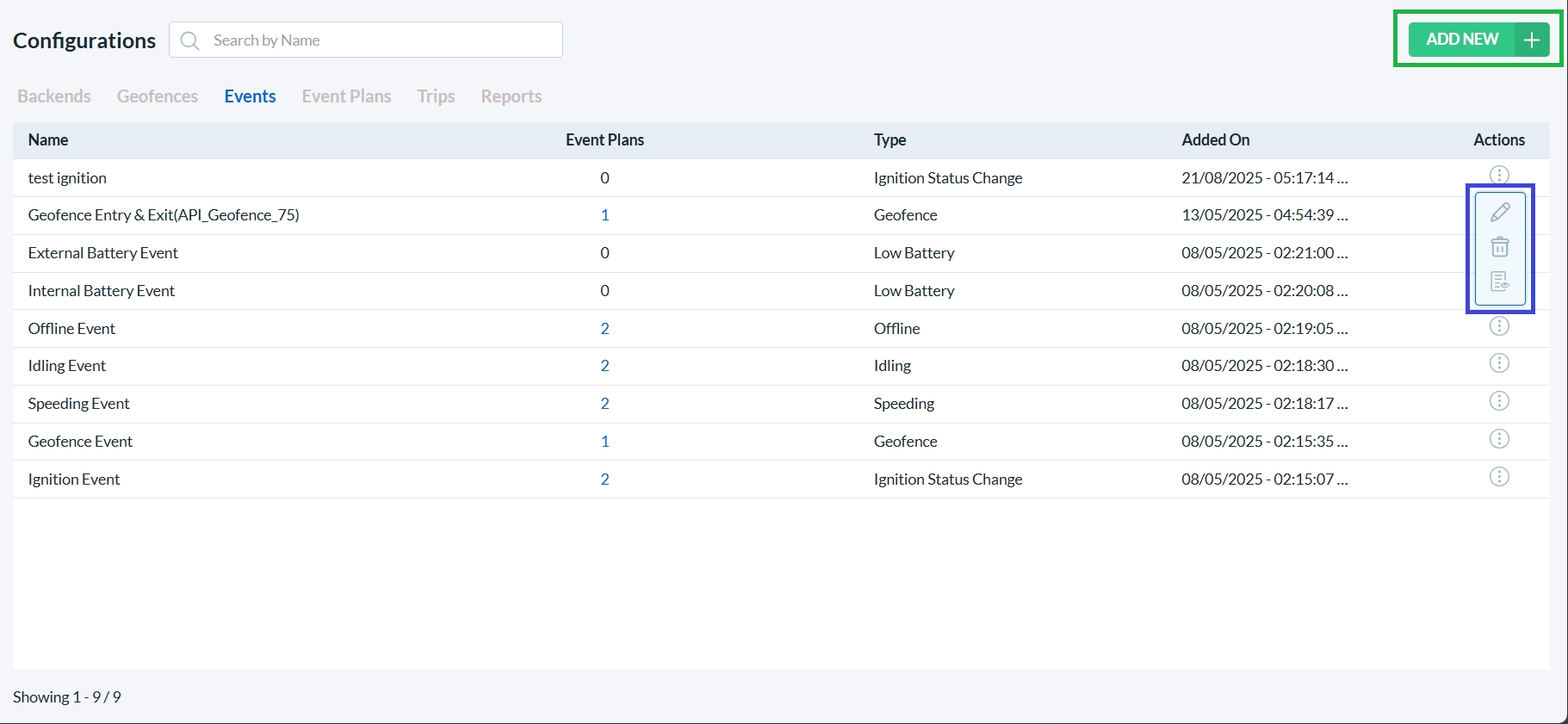Viewport: 1568px width, 724px height.
Task: Open the Event Plans tab
Action: click(x=346, y=96)
